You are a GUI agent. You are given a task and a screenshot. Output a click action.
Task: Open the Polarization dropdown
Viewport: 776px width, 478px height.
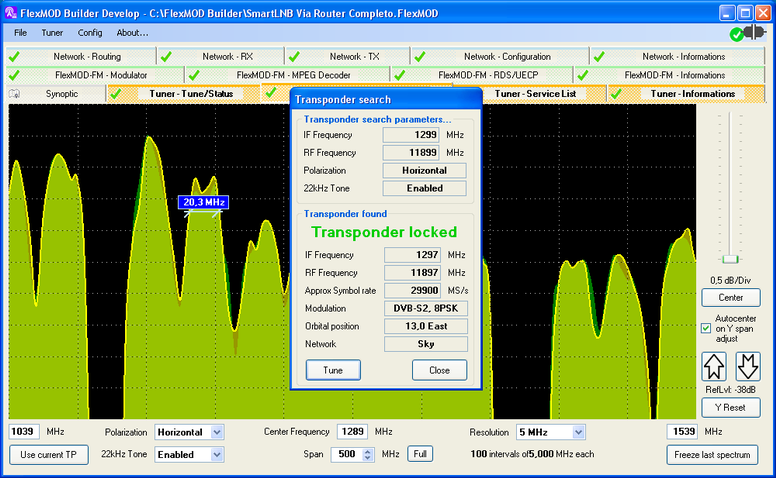217,432
